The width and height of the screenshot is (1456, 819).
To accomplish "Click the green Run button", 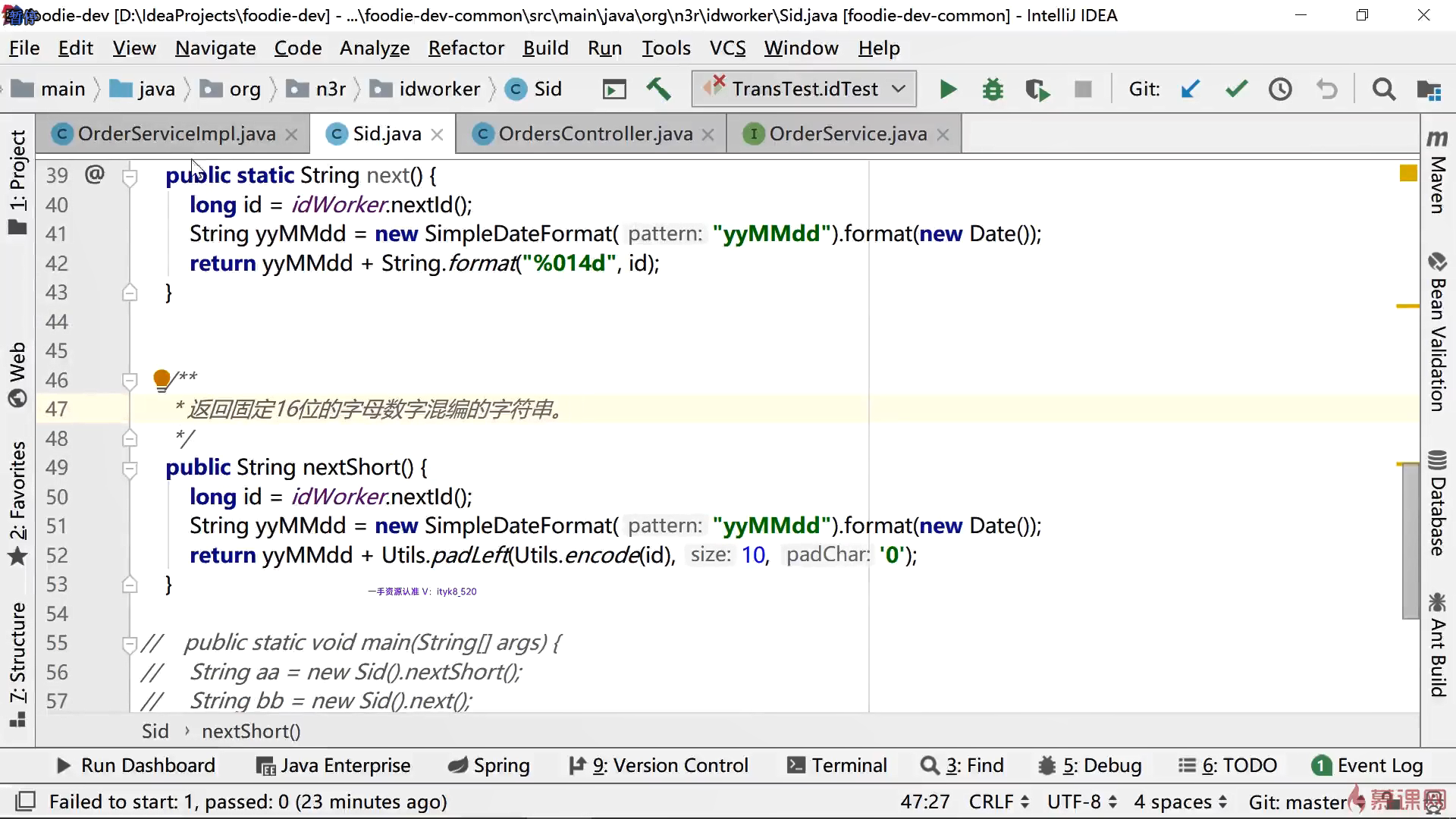I will tap(947, 89).
